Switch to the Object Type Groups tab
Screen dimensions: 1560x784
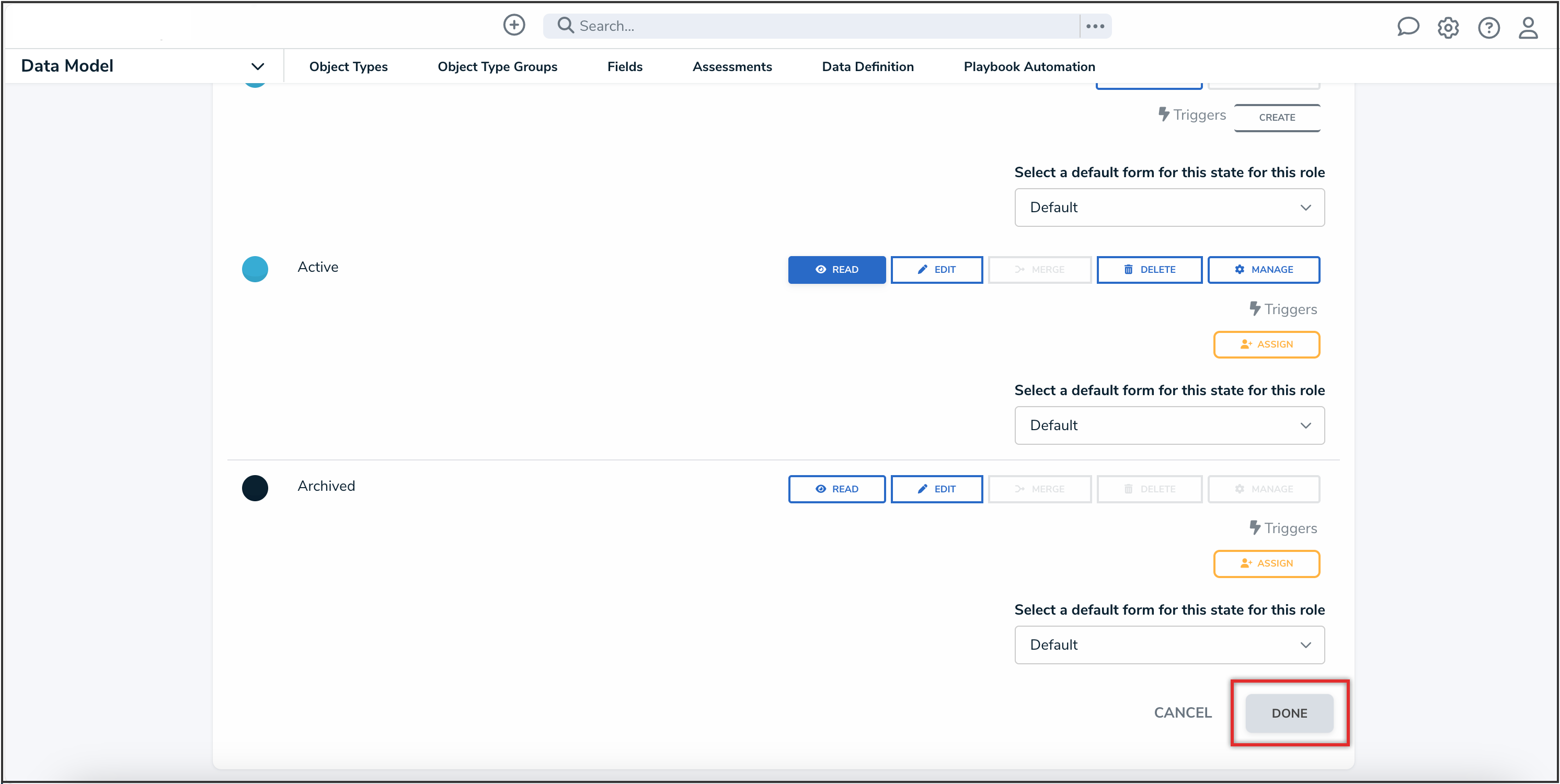[x=497, y=66]
